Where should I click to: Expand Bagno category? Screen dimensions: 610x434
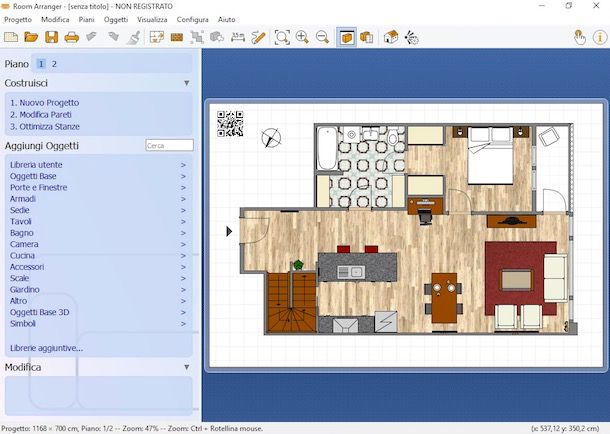[x=98, y=233]
